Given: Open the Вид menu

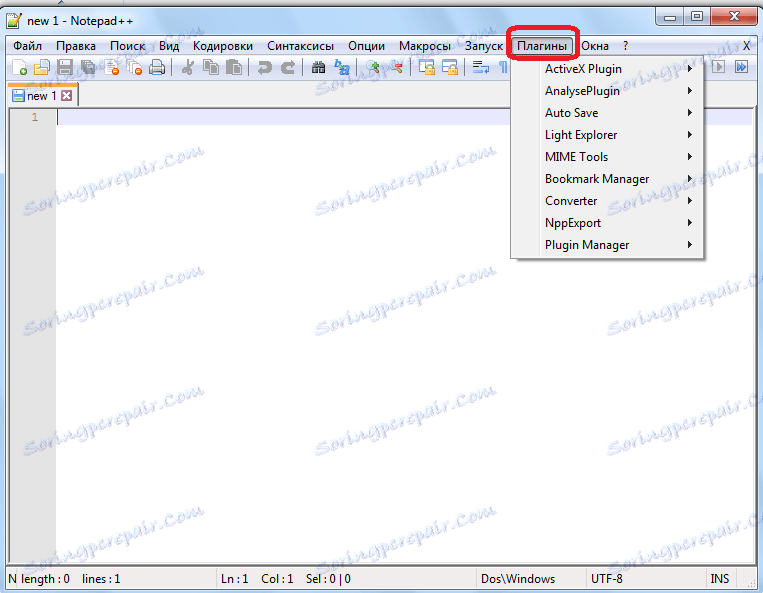Looking at the screenshot, I should click(169, 46).
